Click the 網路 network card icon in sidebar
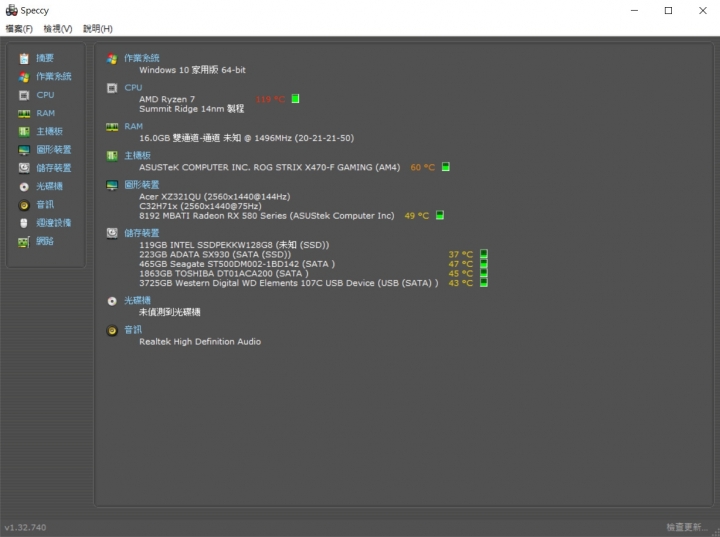720x537 pixels. (x=24, y=242)
